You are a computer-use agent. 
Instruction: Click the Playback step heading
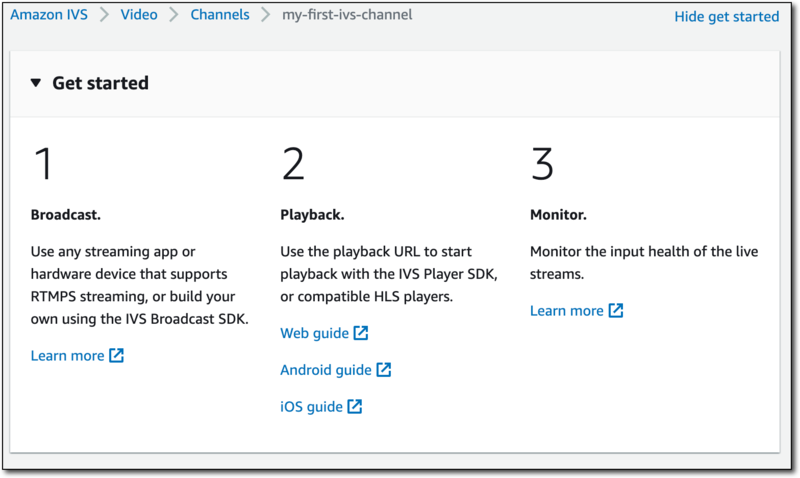pos(313,214)
